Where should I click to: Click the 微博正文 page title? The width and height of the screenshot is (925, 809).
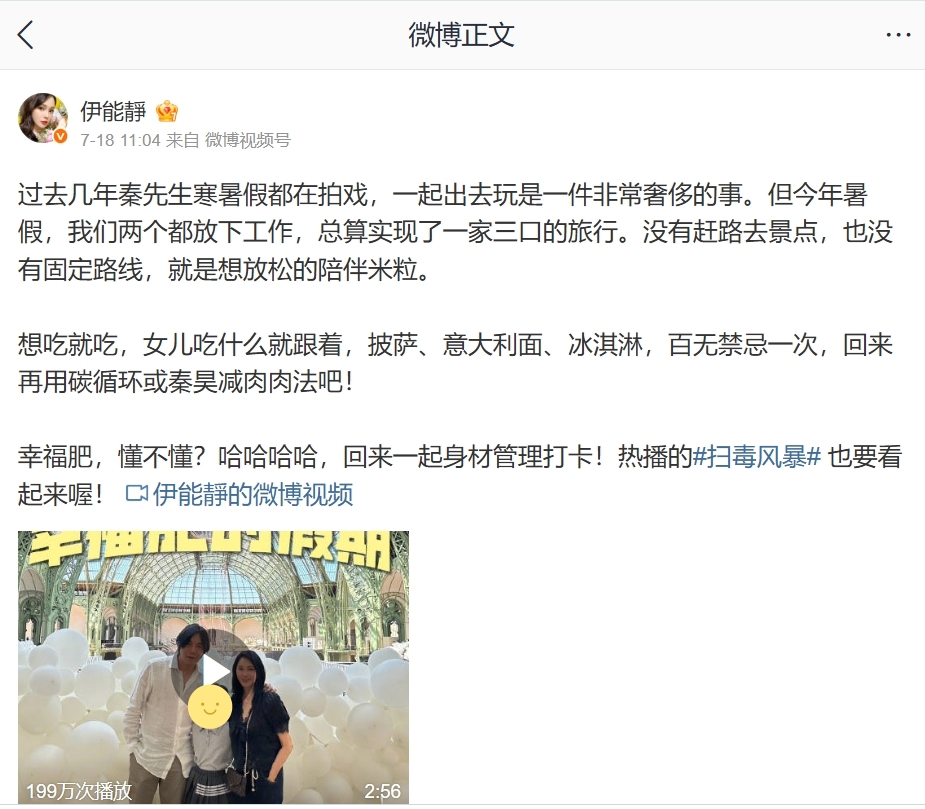click(461, 35)
